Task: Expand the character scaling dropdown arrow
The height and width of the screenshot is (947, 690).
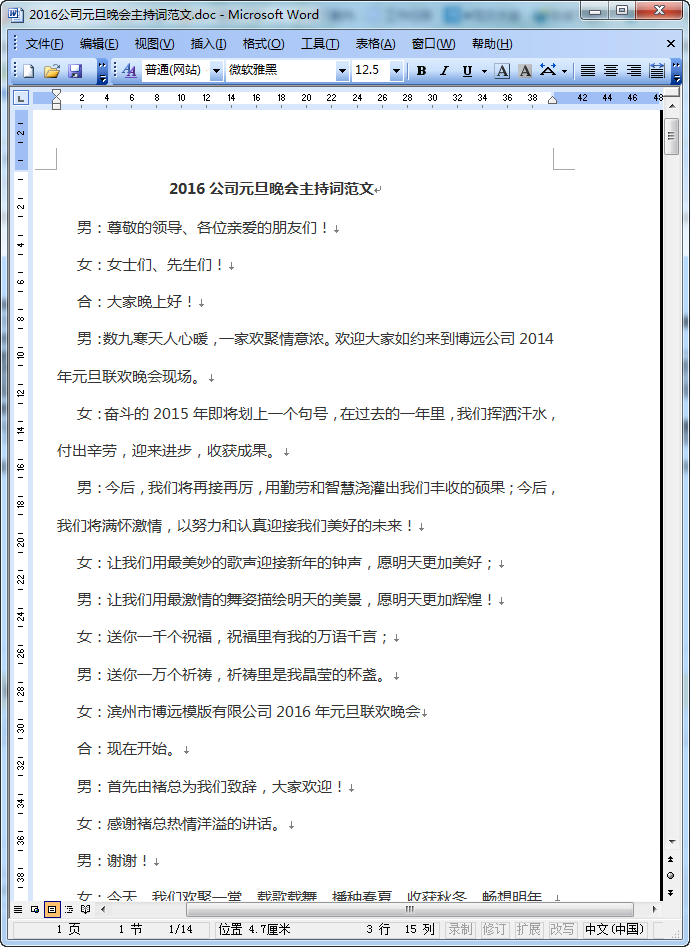Action: pos(564,71)
